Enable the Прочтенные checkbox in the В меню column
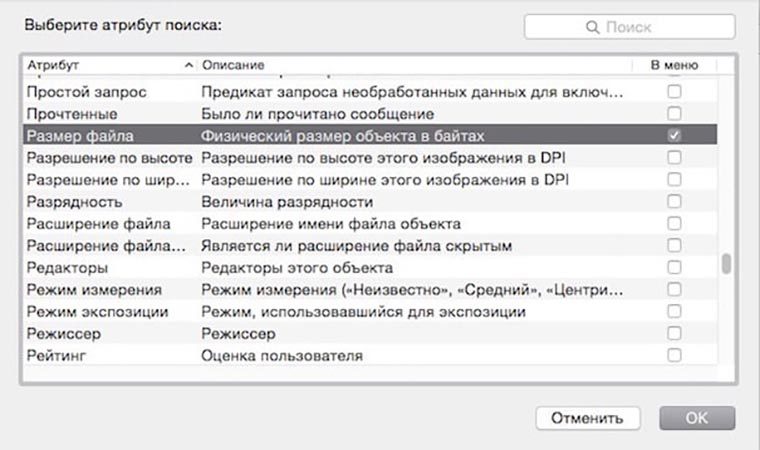The image size is (760, 450). (x=675, y=113)
